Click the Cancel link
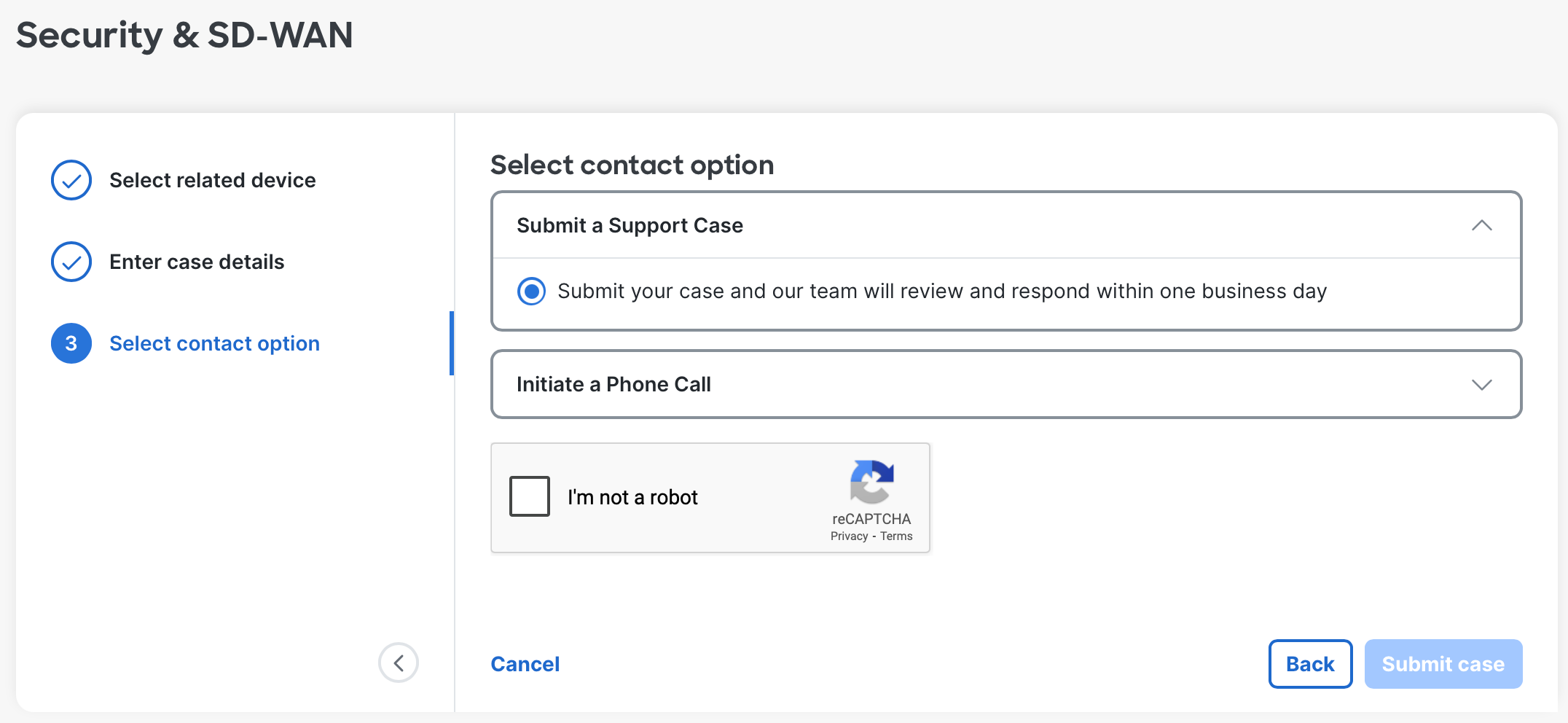Screen dimensions: 1568x723 (525, 663)
